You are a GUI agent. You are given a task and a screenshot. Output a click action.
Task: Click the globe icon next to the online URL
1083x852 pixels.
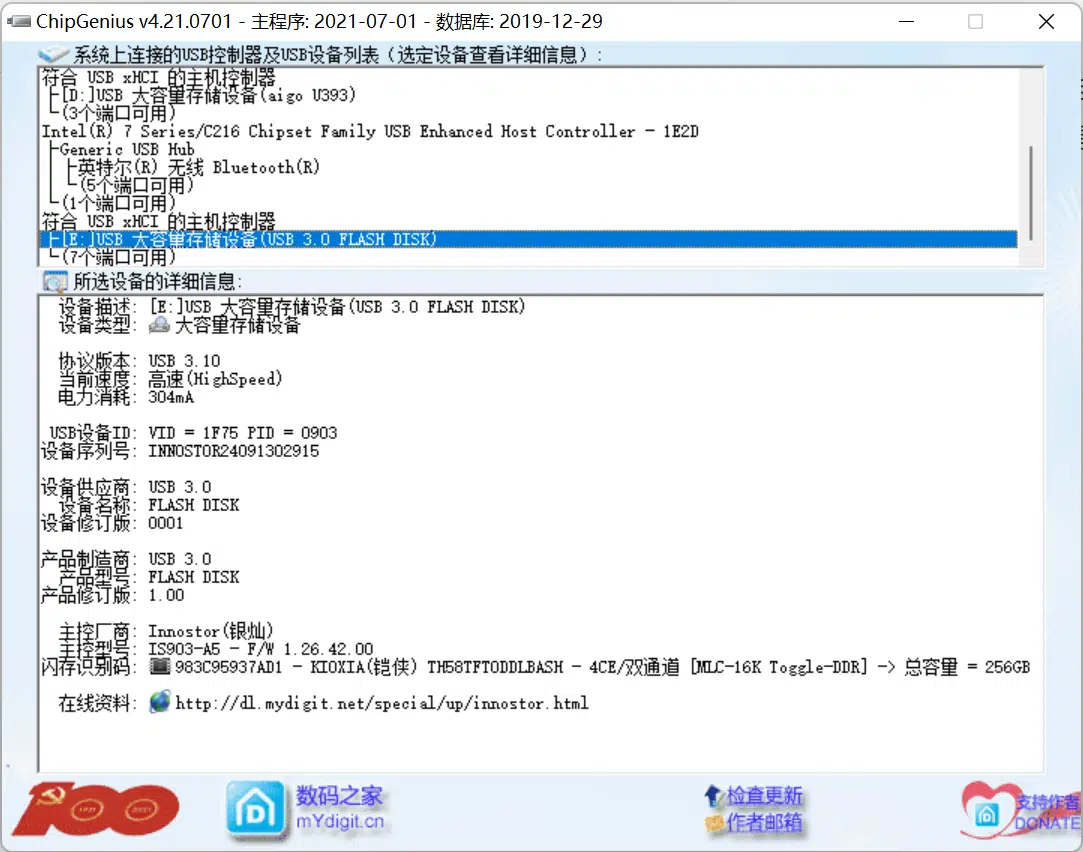click(160, 702)
